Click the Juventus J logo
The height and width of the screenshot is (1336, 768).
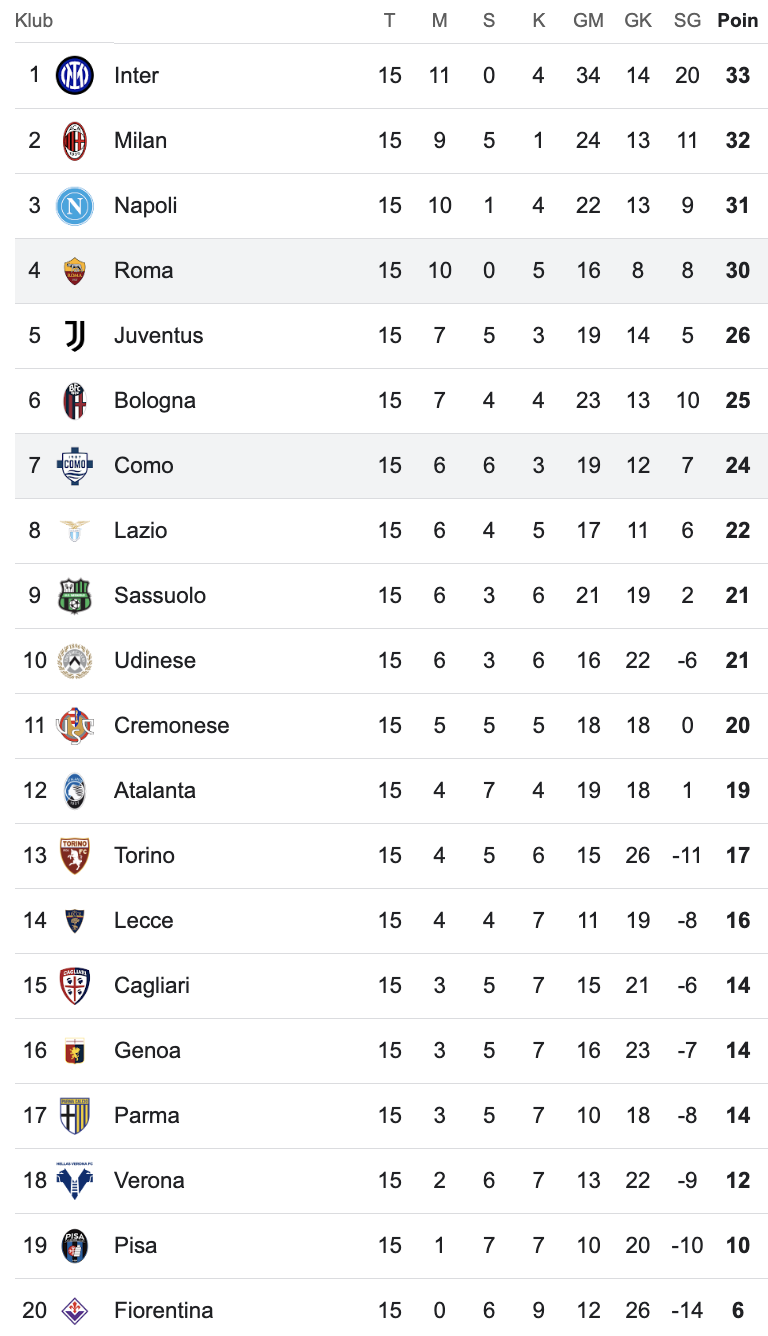tap(75, 336)
